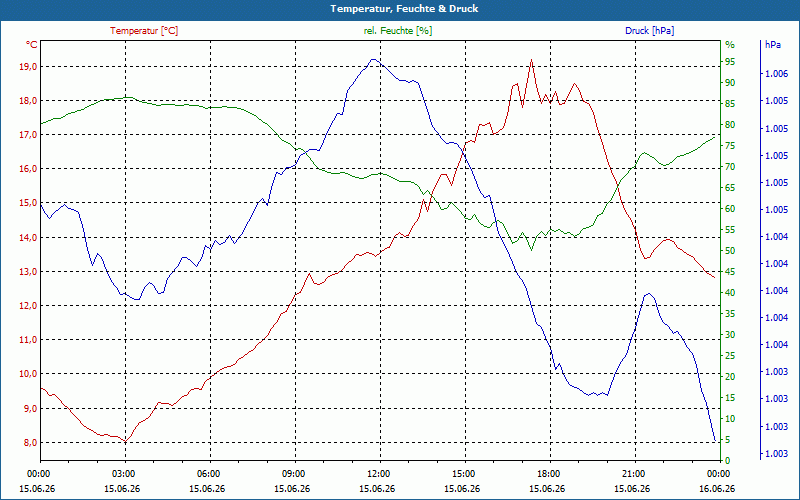800x500 pixels.
Task: Click the 70 humidity axis value
Action: click(x=730, y=167)
